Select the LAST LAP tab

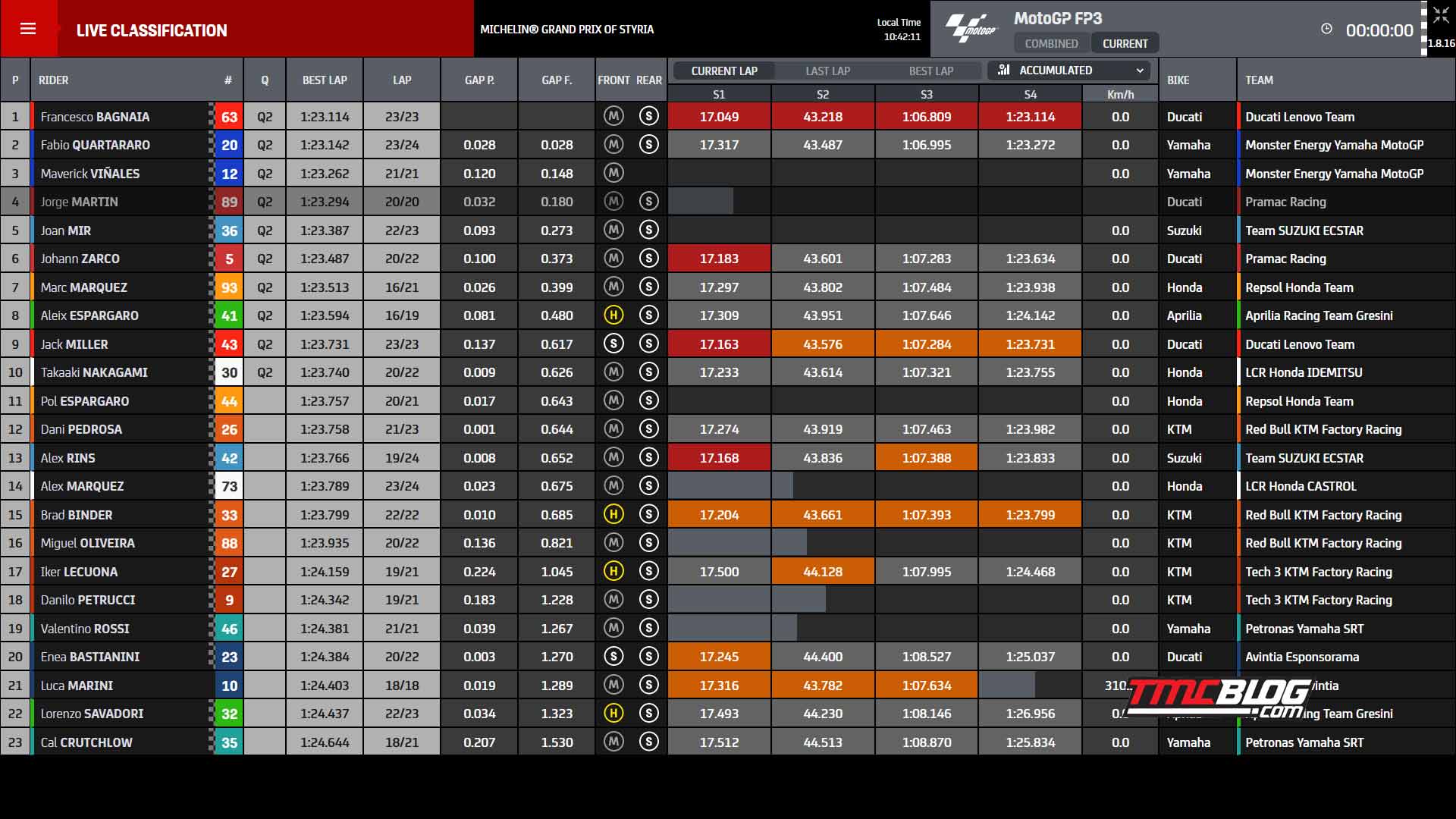click(827, 71)
